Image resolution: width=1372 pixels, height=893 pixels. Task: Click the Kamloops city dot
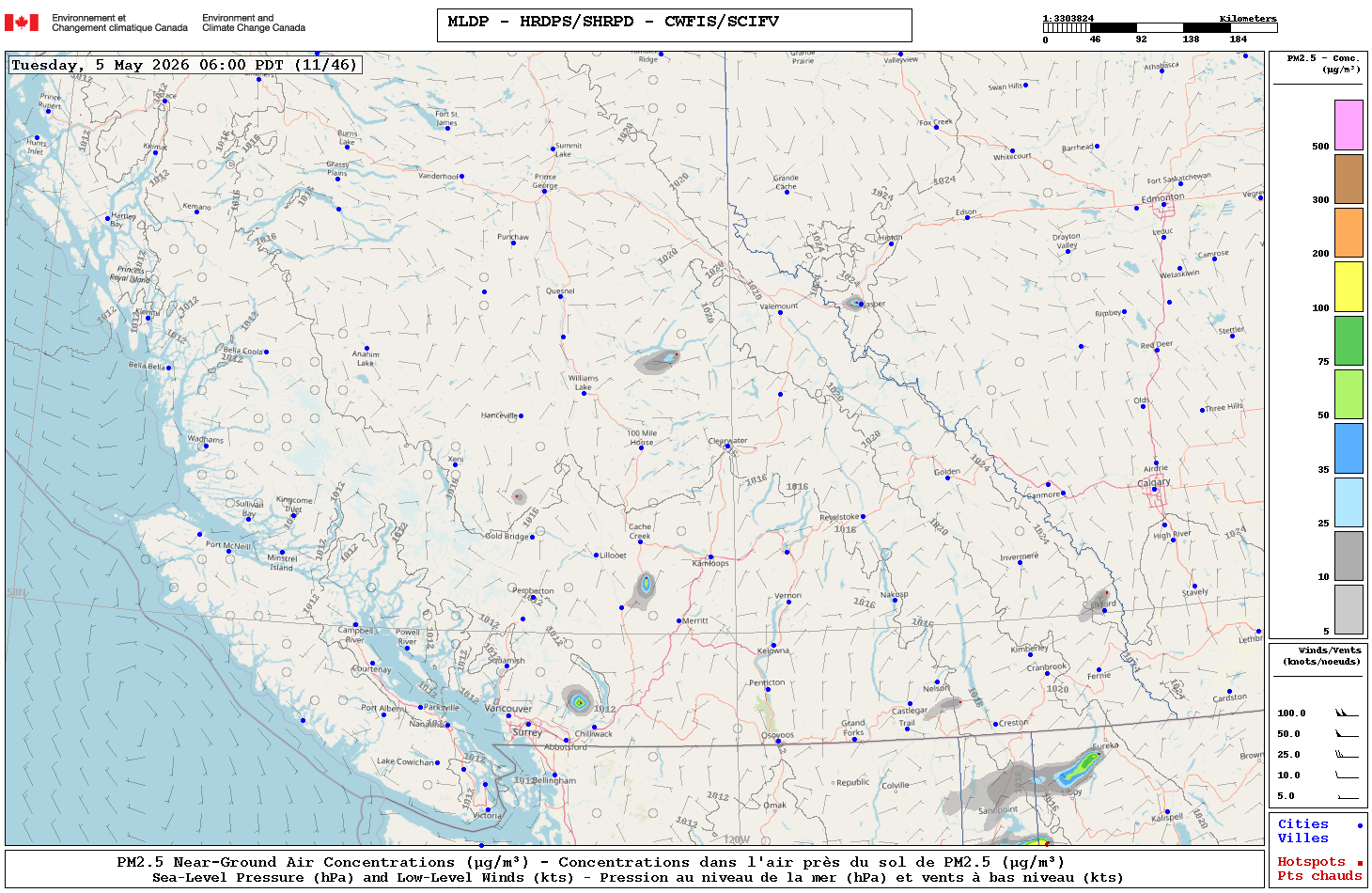coord(710,557)
